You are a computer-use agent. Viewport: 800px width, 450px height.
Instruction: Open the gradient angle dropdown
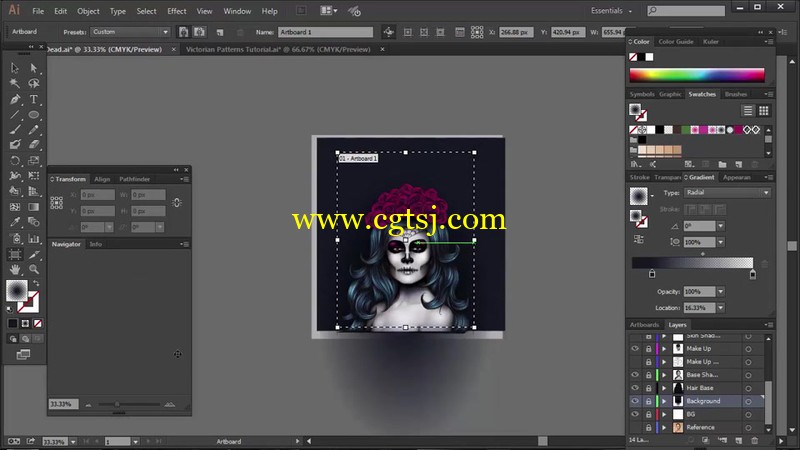click(x=720, y=226)
